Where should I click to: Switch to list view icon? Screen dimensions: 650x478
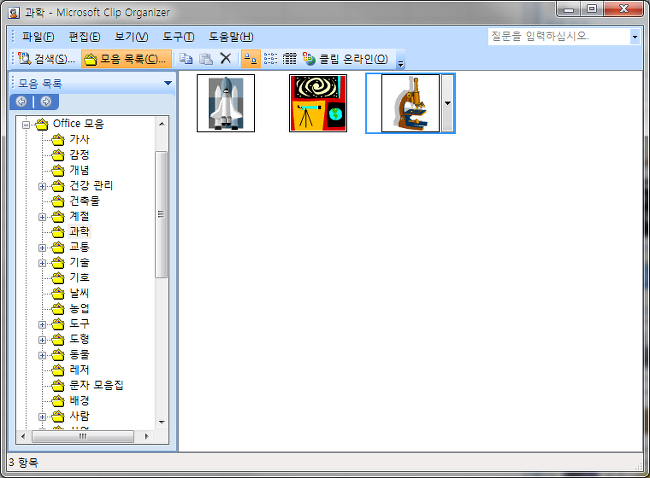[x=270, y=59]
